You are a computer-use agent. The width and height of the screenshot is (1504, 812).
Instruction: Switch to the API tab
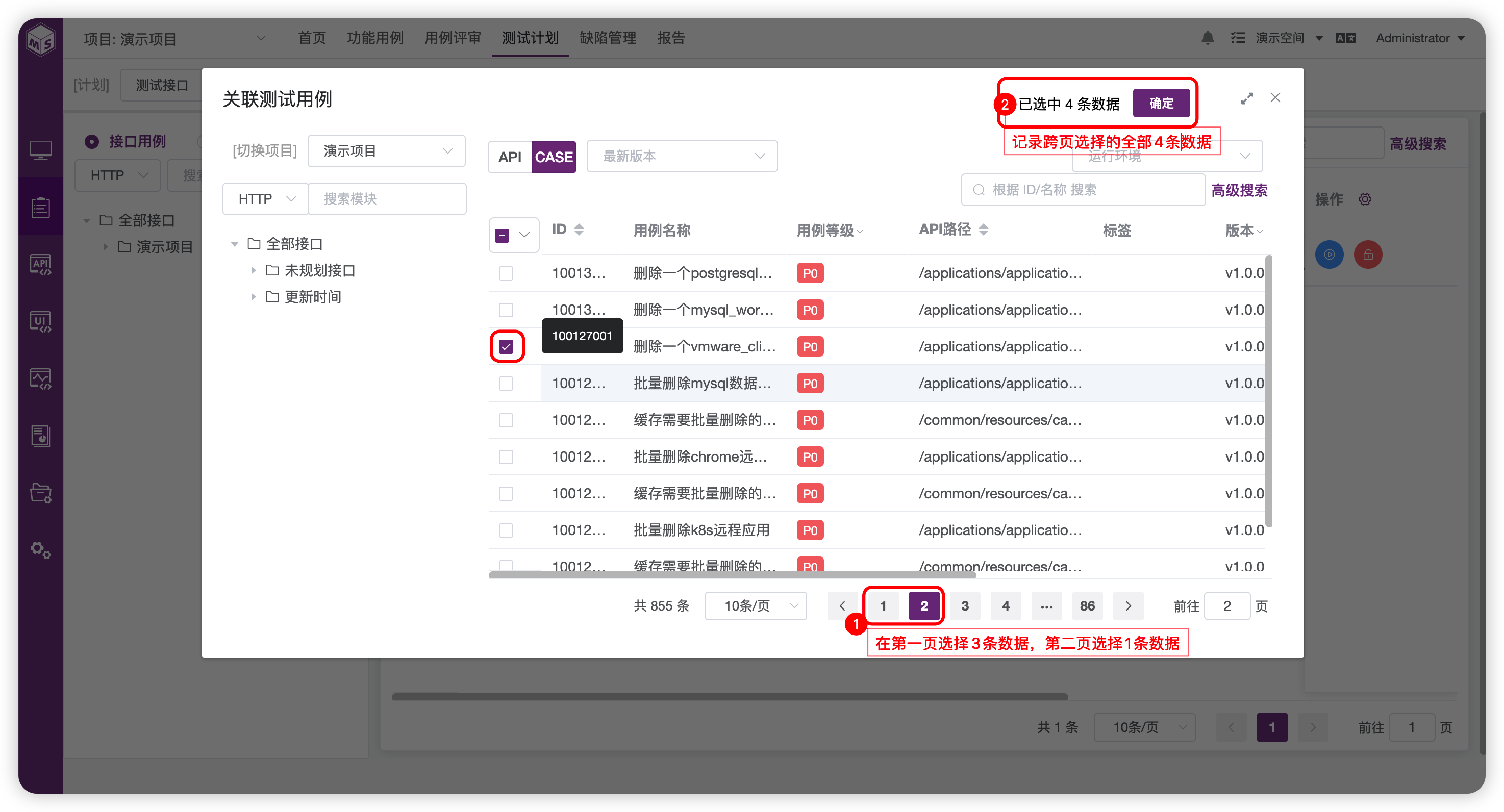(509, 157)
